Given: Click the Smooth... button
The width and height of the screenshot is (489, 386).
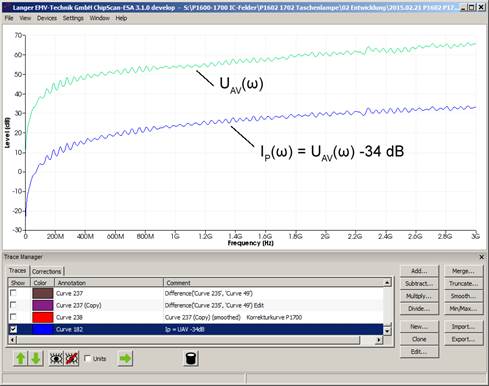Looking at the screenshot, I should tap(463, 296).
